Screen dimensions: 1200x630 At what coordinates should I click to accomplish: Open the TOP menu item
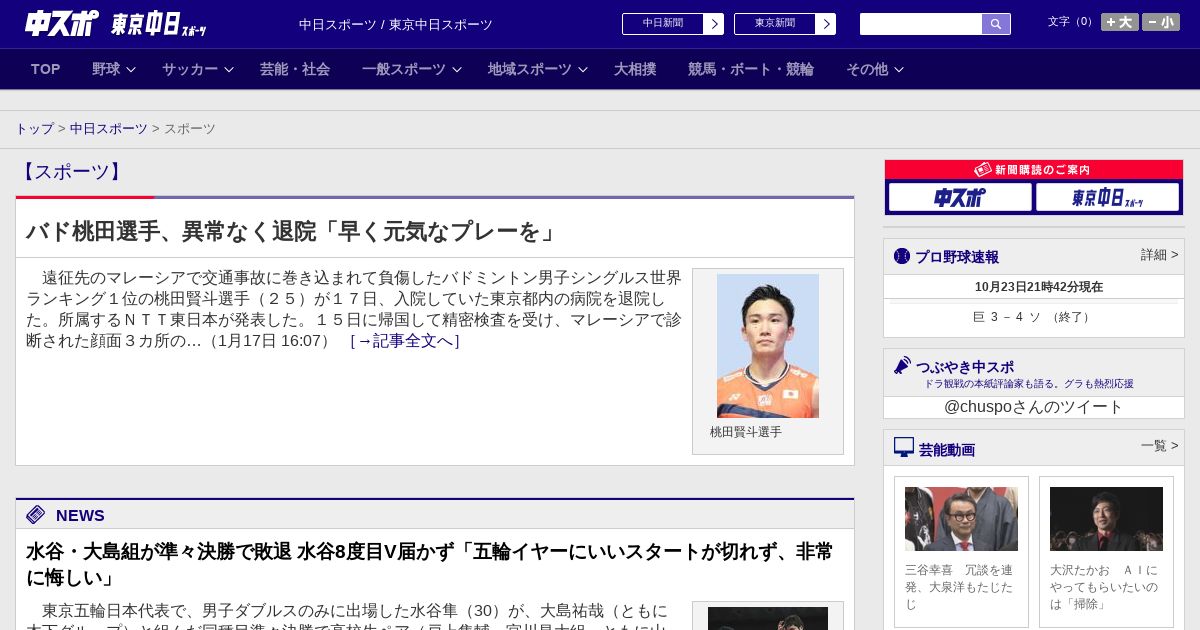pyautogui.click(x=46, y=69)
